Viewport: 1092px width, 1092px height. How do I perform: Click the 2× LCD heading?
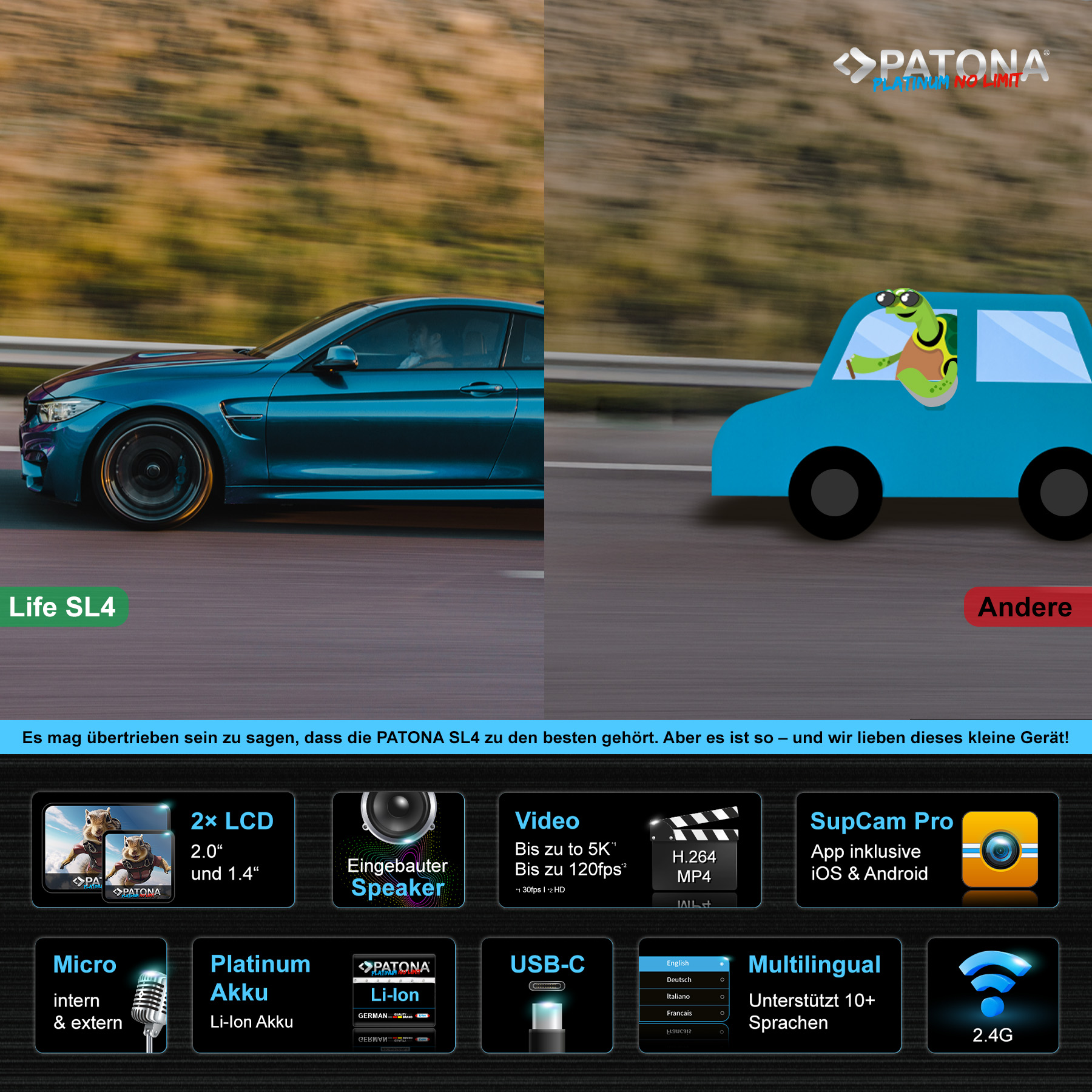[x=232, y=821]
